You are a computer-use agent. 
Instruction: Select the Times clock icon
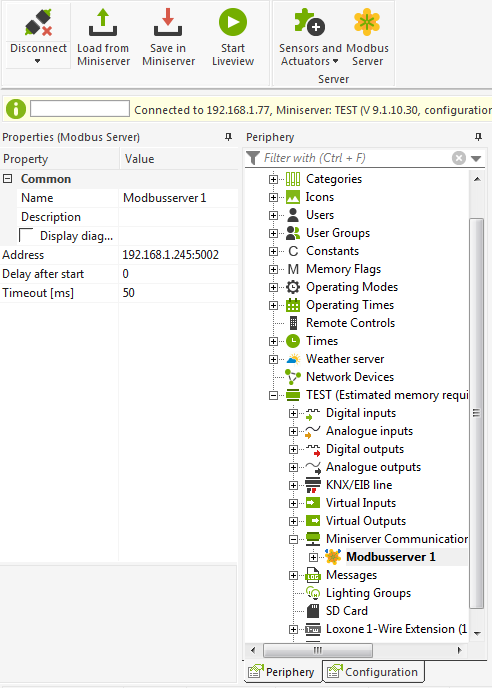(293, 341)
